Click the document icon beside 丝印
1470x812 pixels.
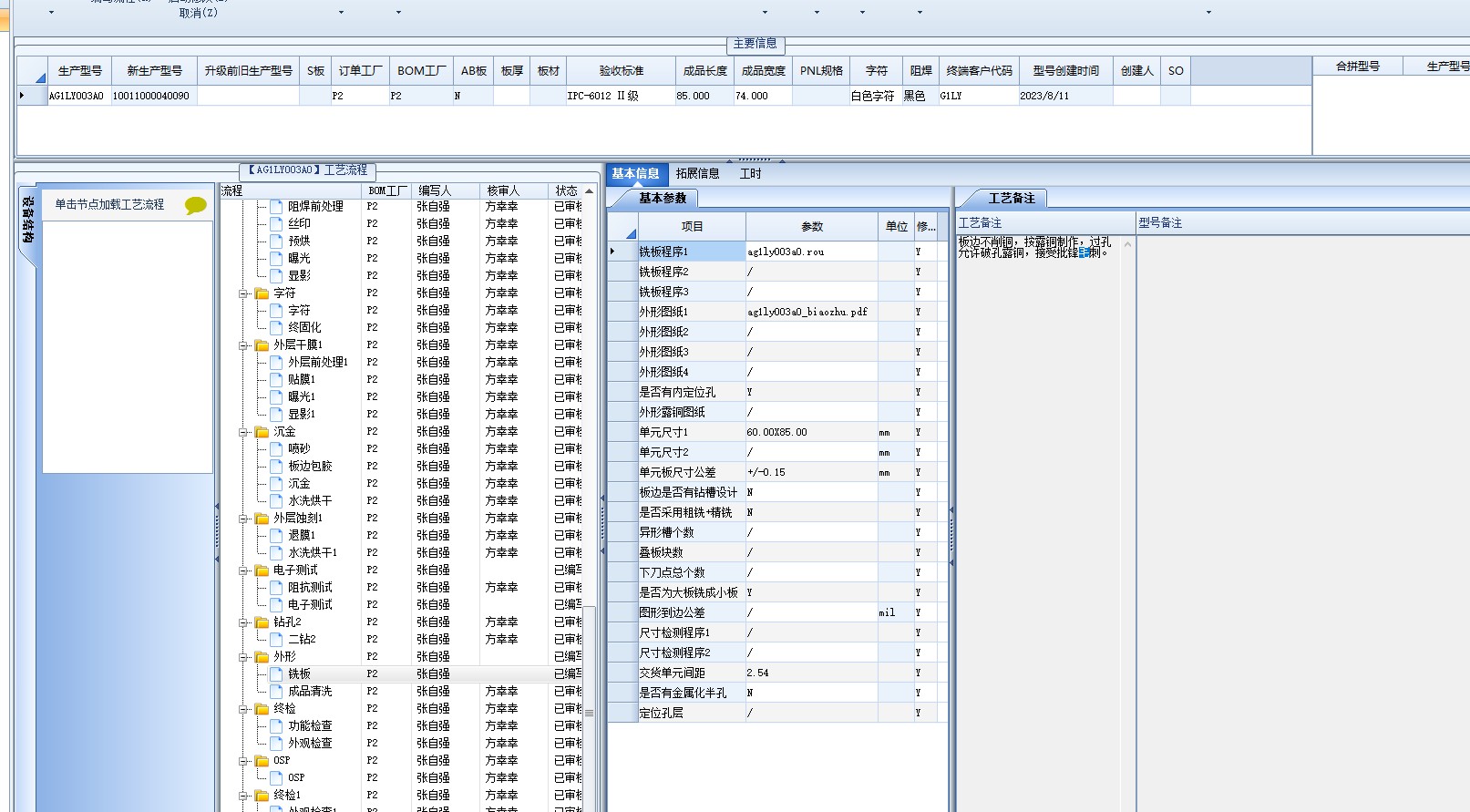(276, 224)
